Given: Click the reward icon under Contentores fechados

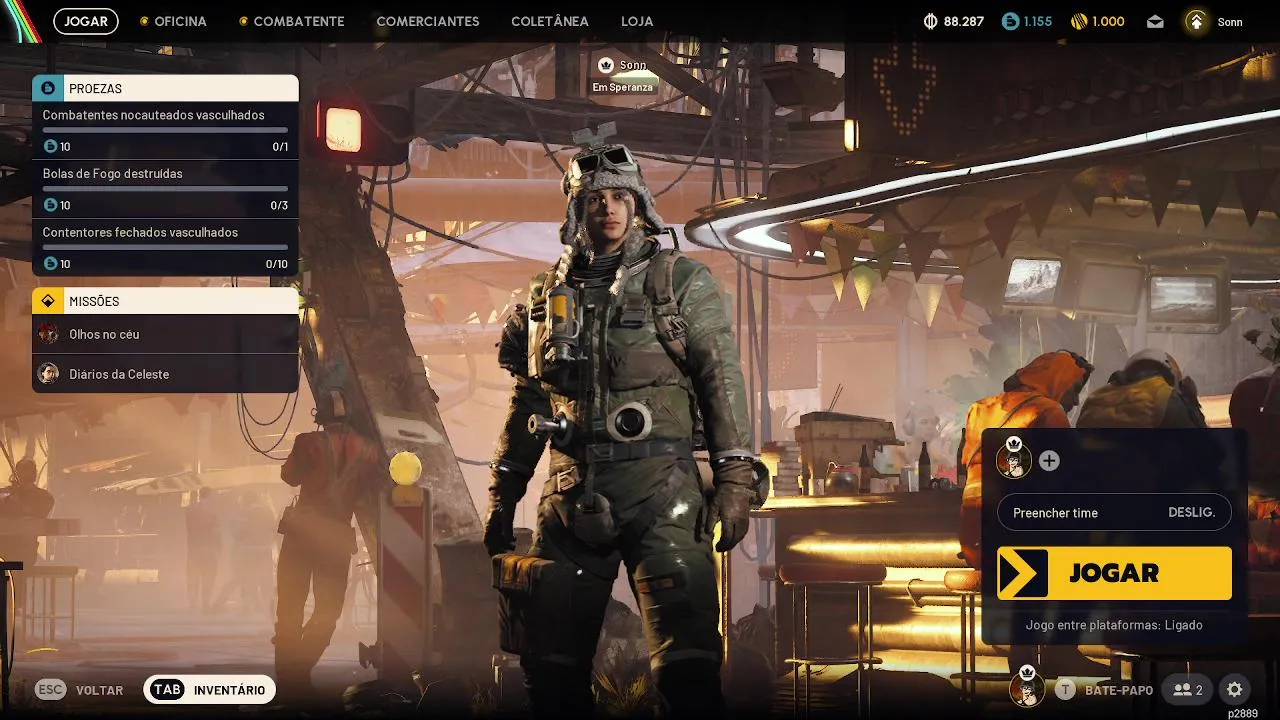Looking at the screenshot, I should pyautogui.click(x=51, y=264).
